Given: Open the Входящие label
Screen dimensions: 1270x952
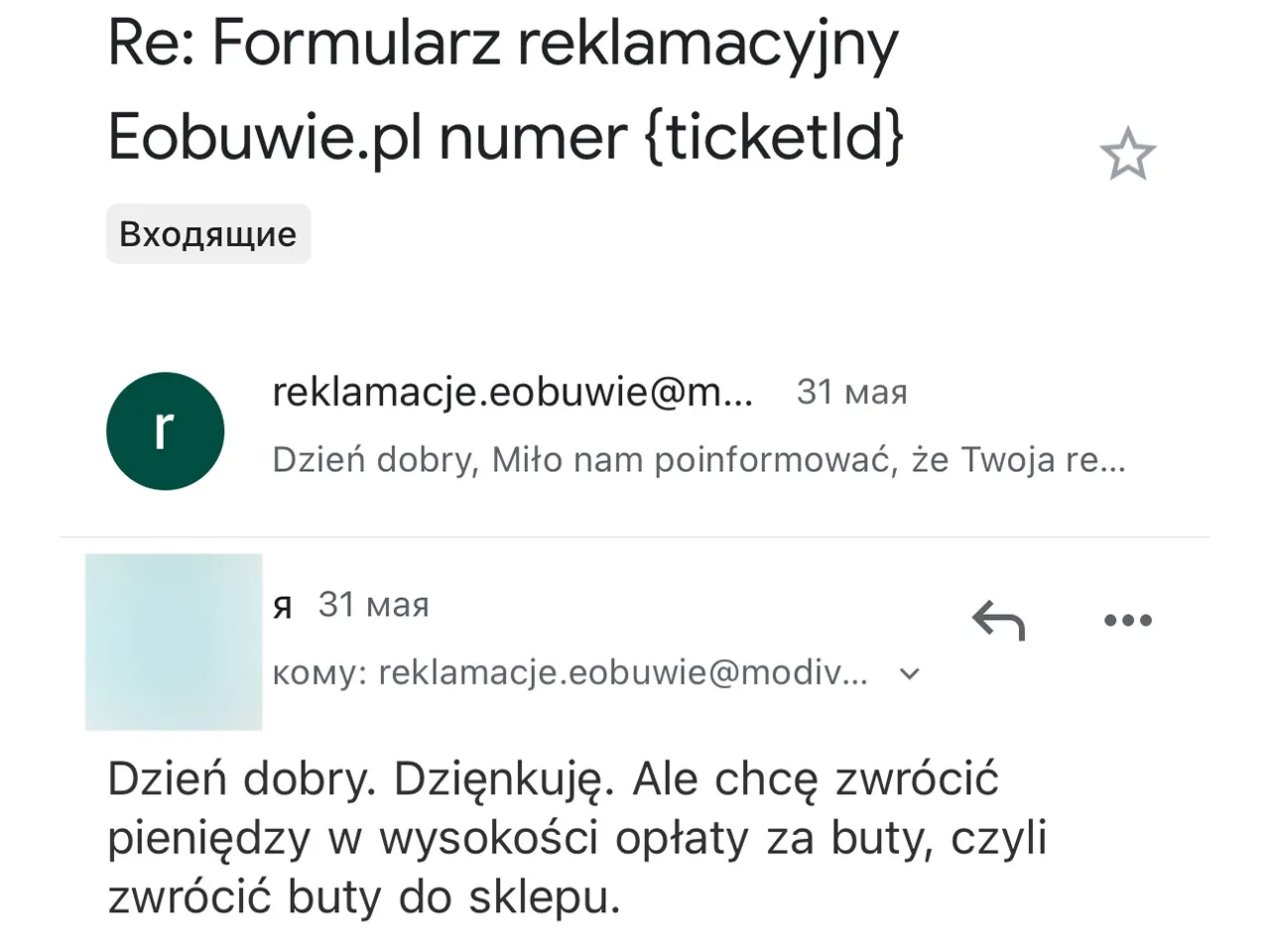Looking at the screenshot, I should (208, 234).
